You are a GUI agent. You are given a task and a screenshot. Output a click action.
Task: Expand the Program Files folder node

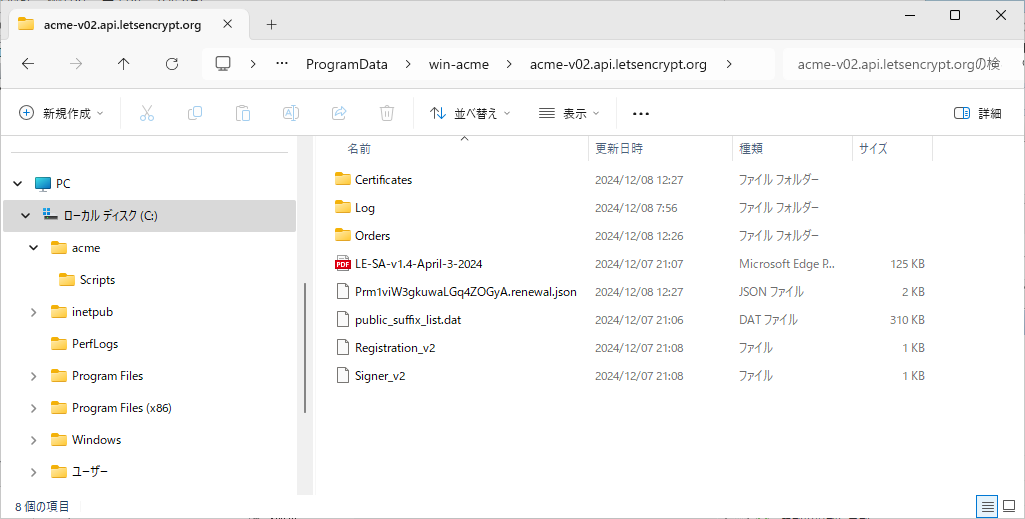tap(34, 376)
